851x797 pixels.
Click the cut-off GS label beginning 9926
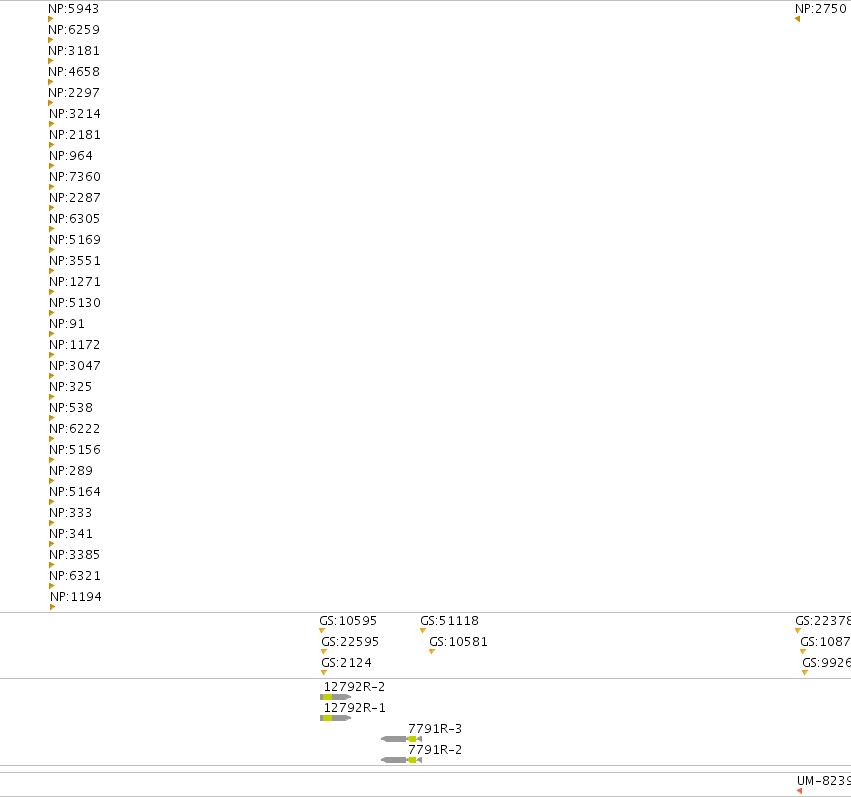pyautogui.click(x=827, y=663)
